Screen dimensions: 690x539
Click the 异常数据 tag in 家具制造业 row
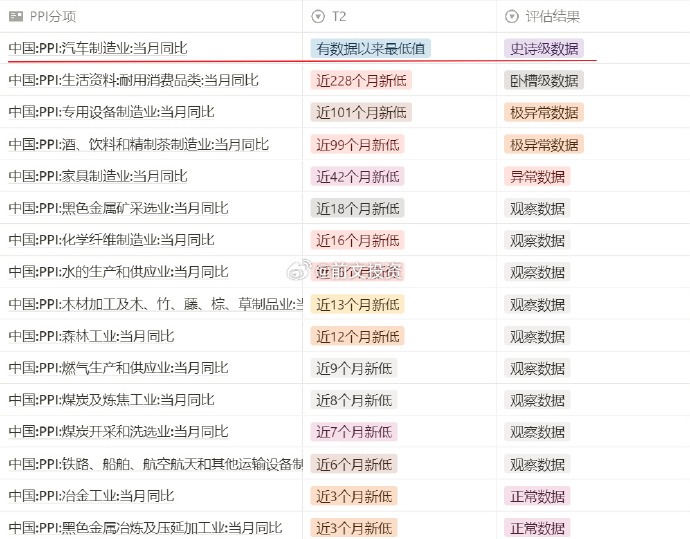tap(537, 176)
